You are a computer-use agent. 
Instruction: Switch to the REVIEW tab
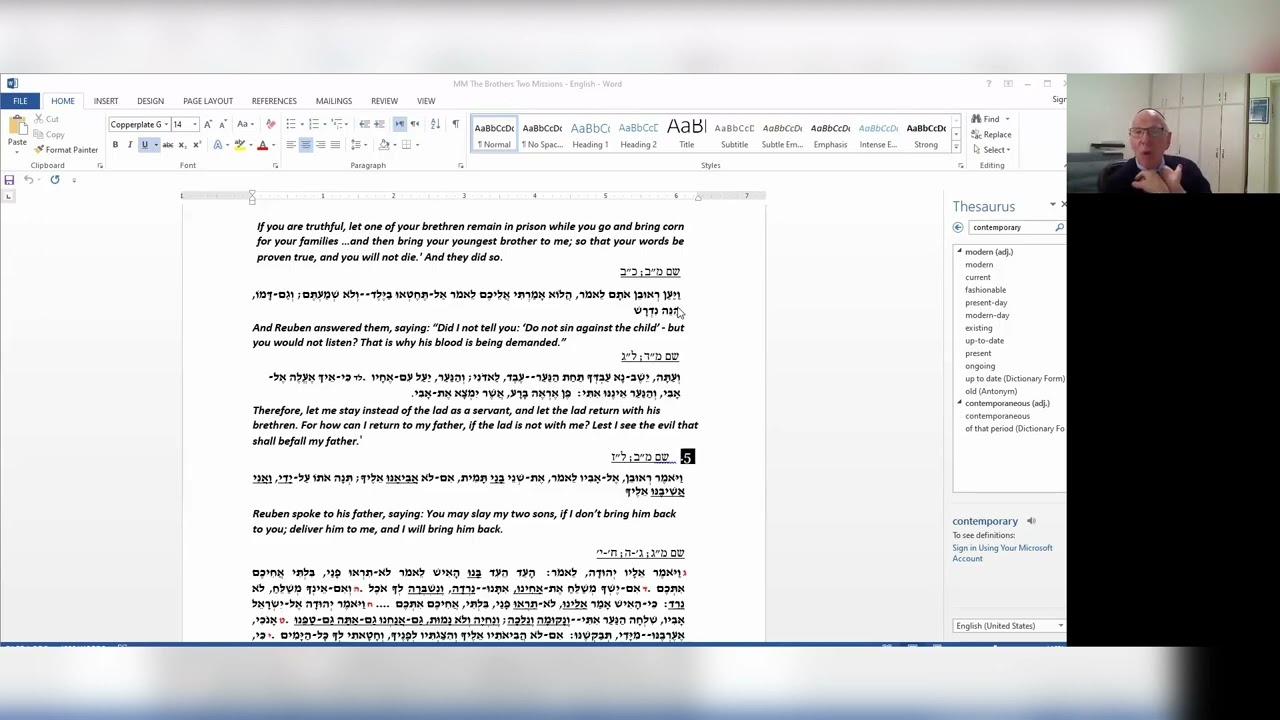pyautogui.click(x=384, y=101)
